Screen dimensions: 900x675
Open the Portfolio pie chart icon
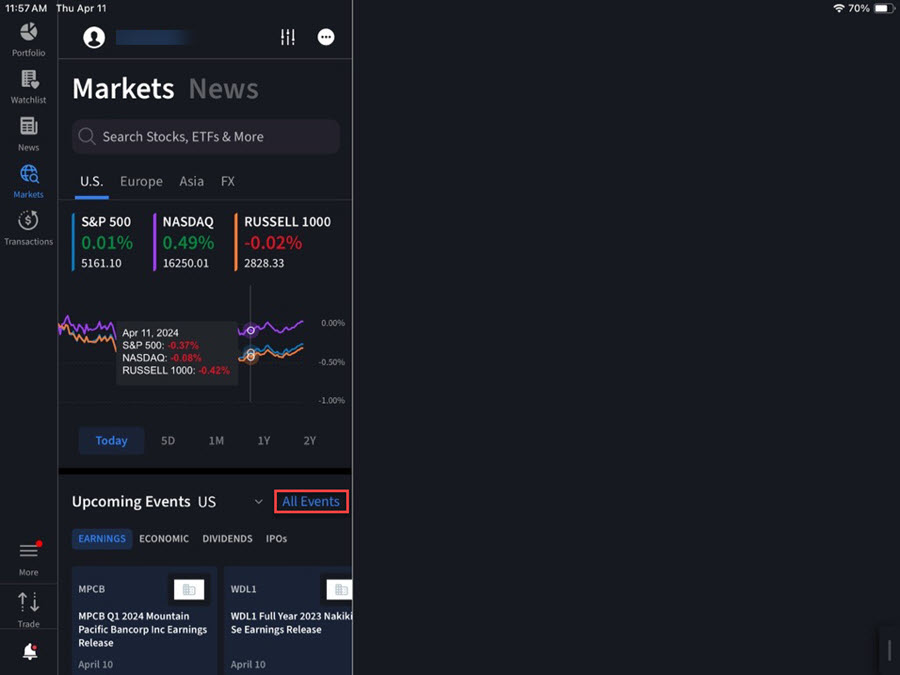tap(28, 33)
